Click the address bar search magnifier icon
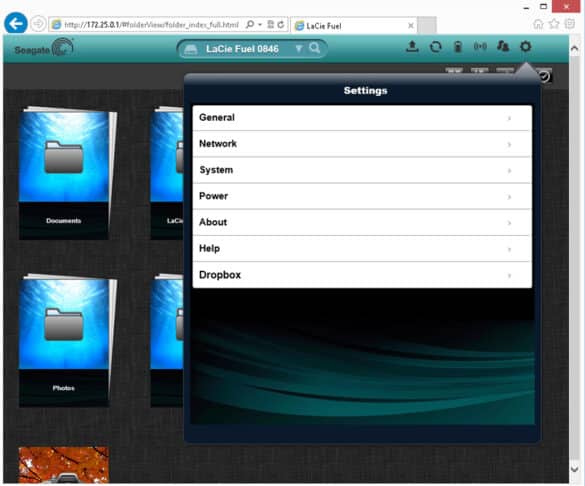This screenshot has height=486, width=585. coord(250,25)
